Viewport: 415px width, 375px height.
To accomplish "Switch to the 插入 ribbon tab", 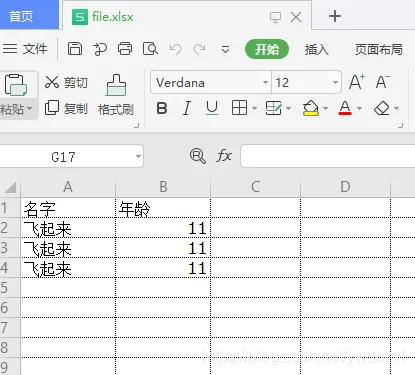I will click(x=316, y=49).
